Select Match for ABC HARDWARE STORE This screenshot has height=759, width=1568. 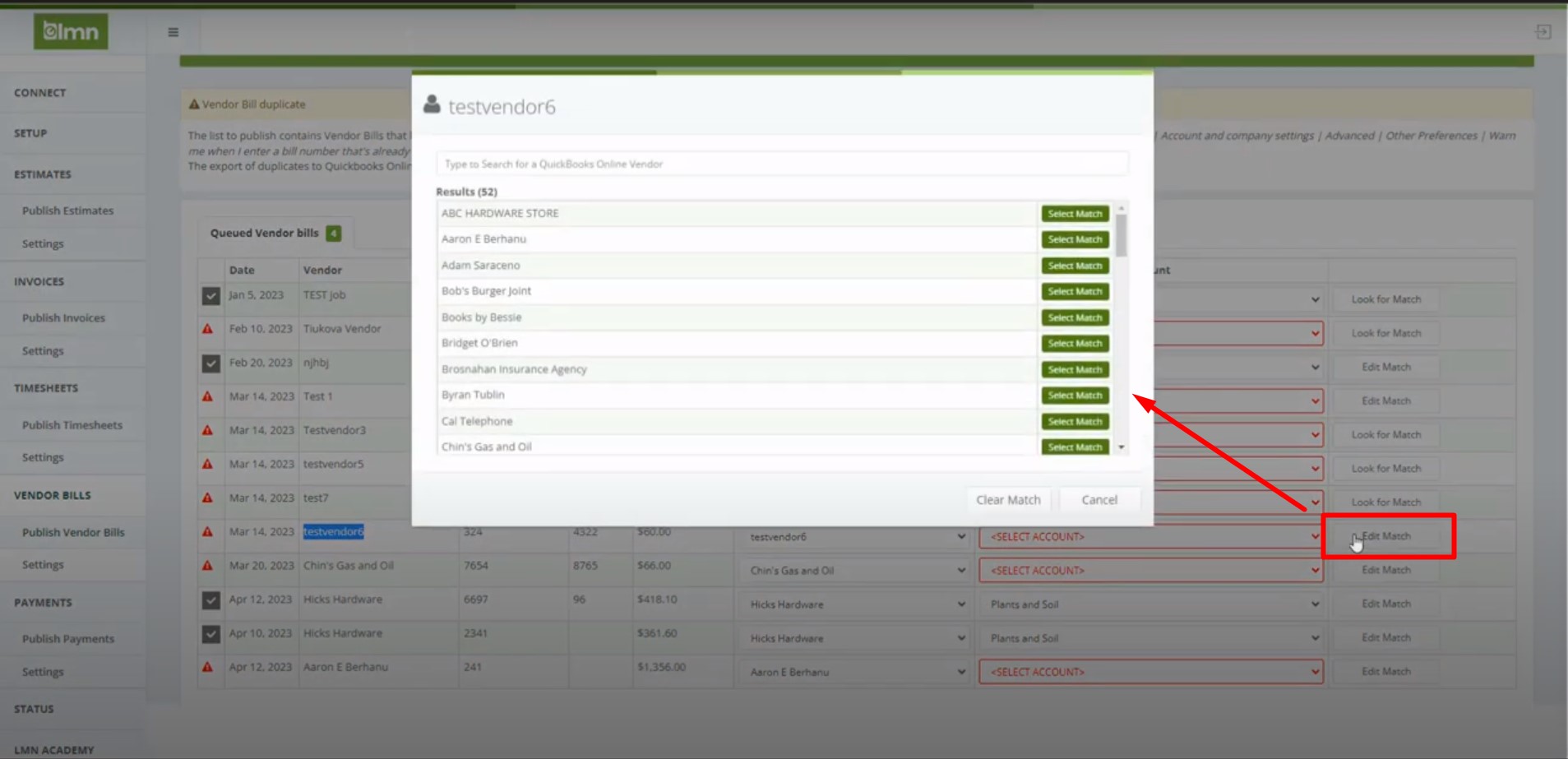coord(1075,213)
